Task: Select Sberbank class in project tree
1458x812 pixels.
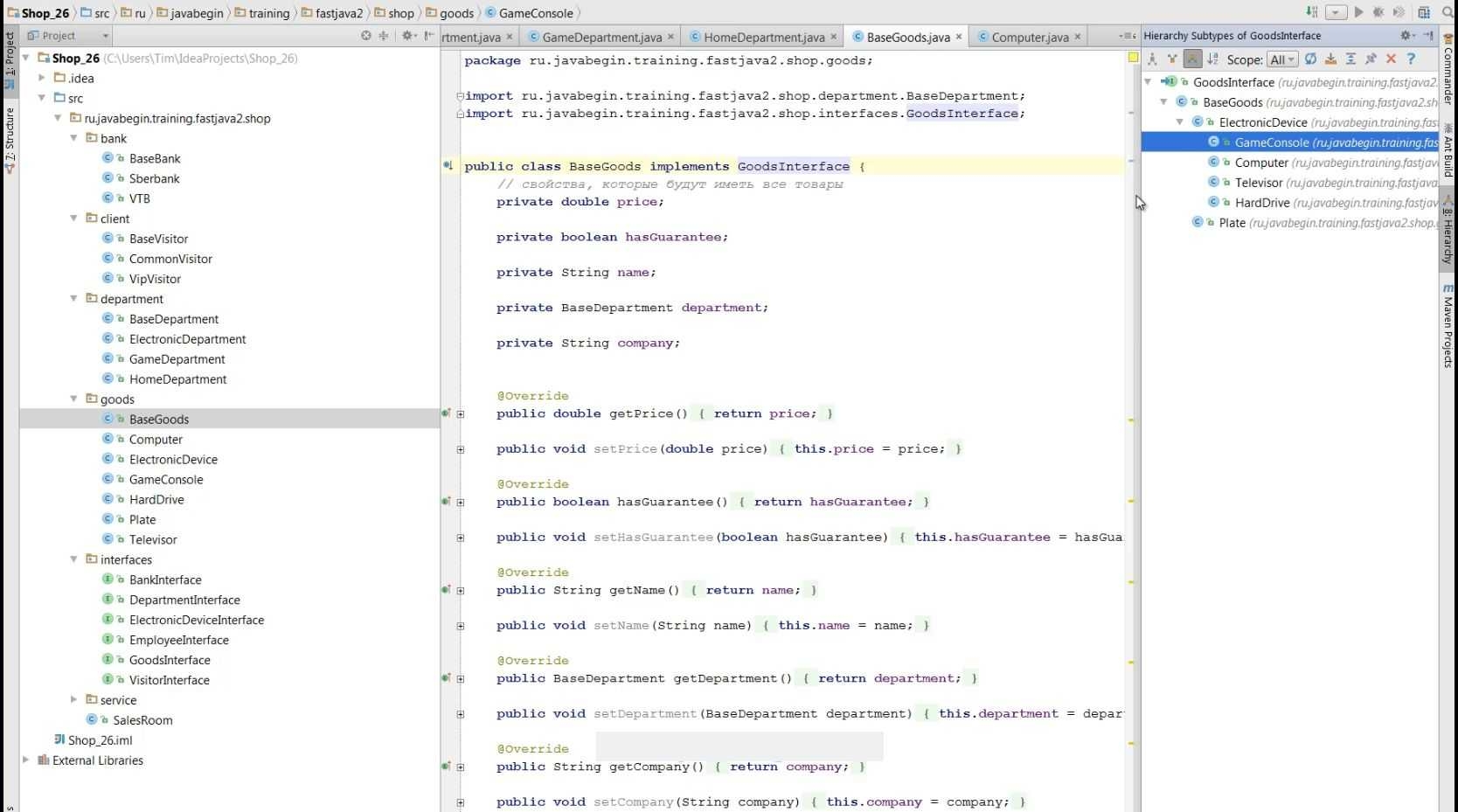Action: (x=154, y=178)
